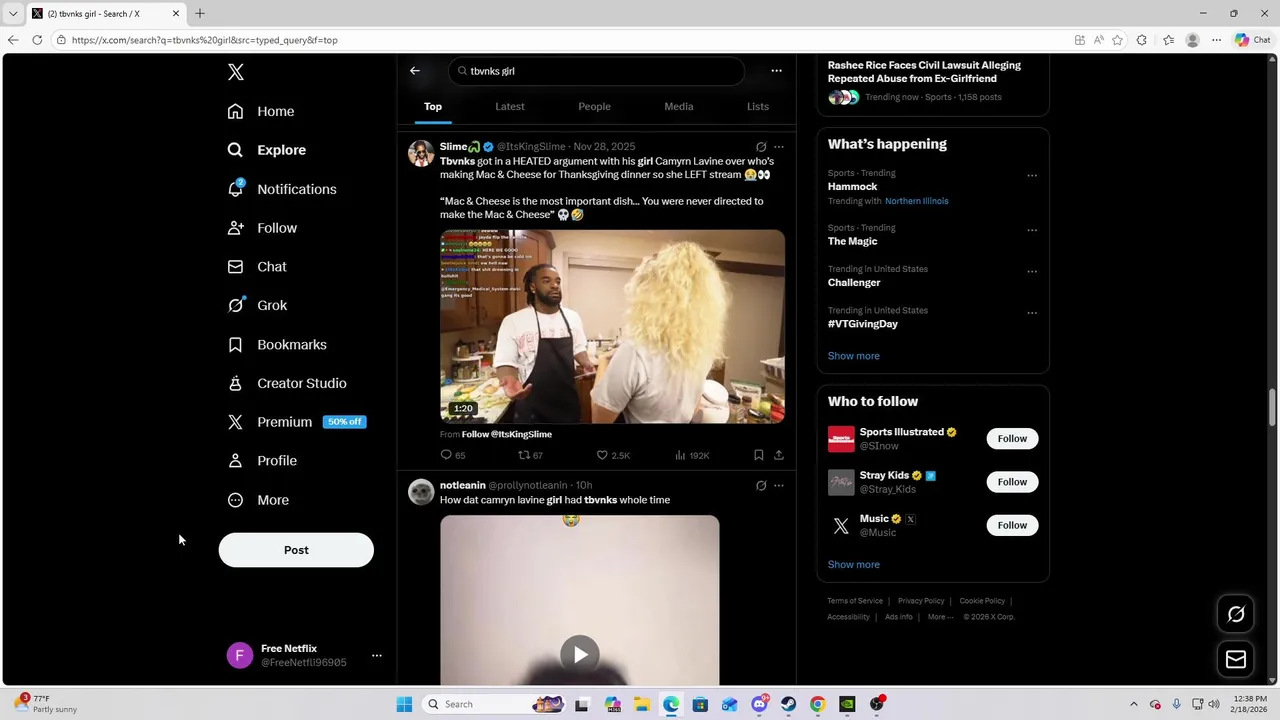Screen dimensions: 1280x720
Task: Open Privacy Policy link
Action: tap(921, 601)
